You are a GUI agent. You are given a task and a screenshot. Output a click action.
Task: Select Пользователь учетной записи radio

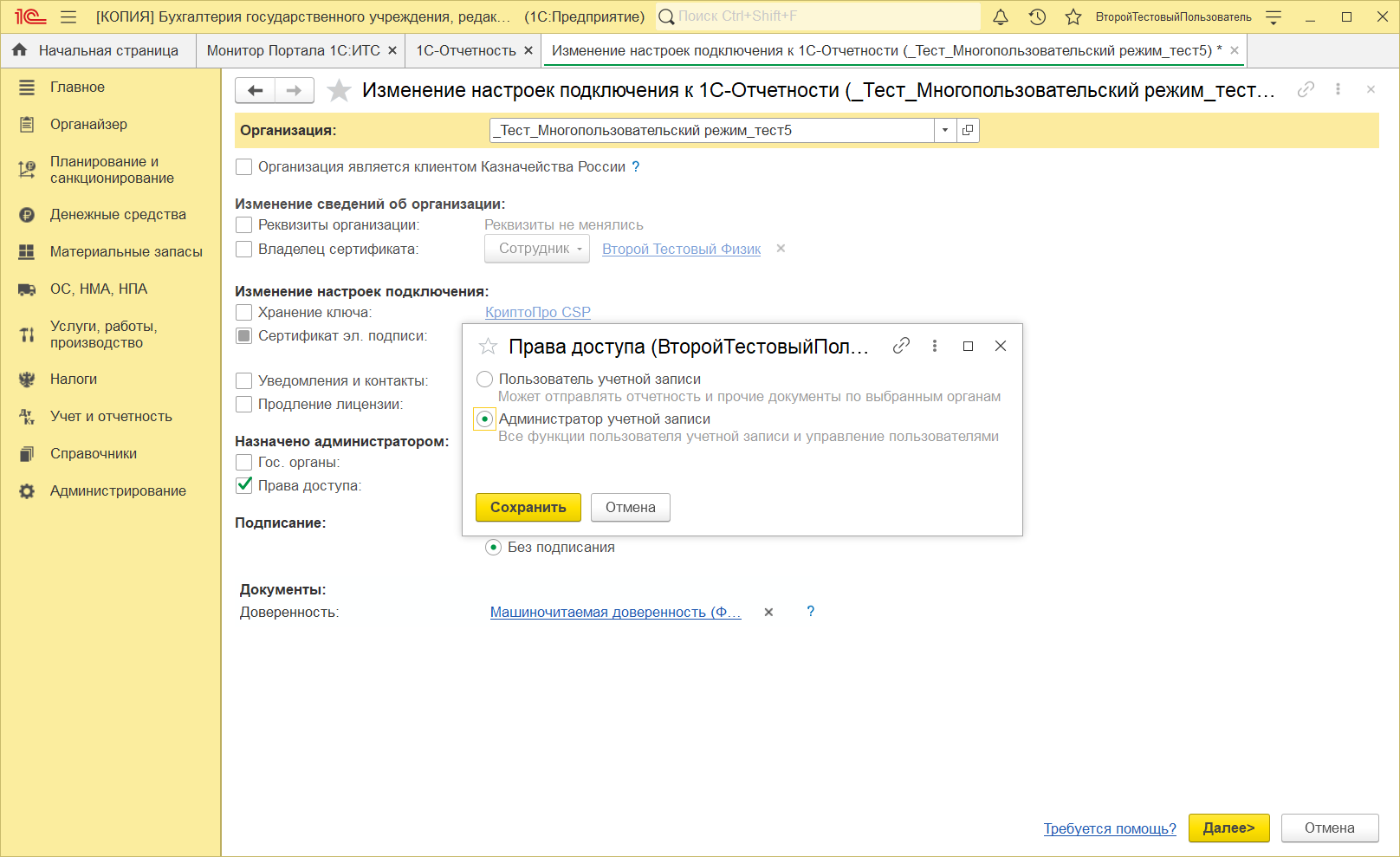[x=485, y=379]
